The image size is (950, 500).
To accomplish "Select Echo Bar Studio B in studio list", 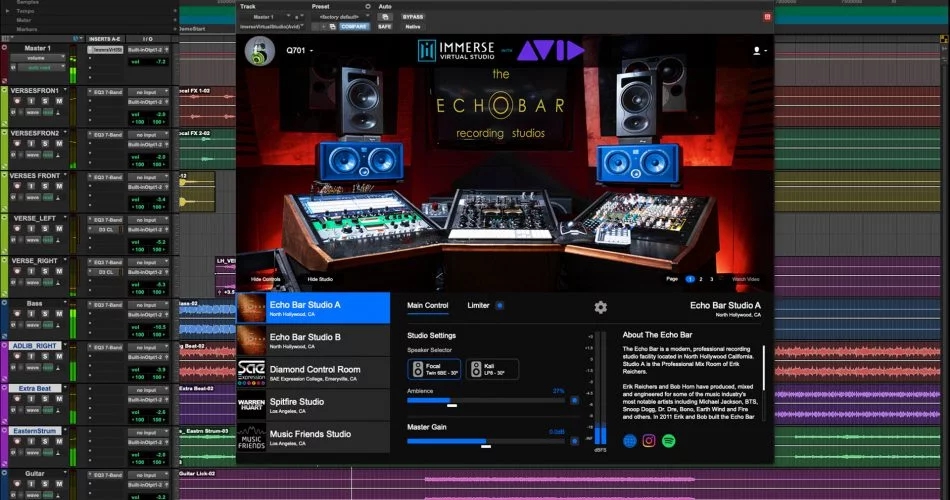I will coord(313,340).
